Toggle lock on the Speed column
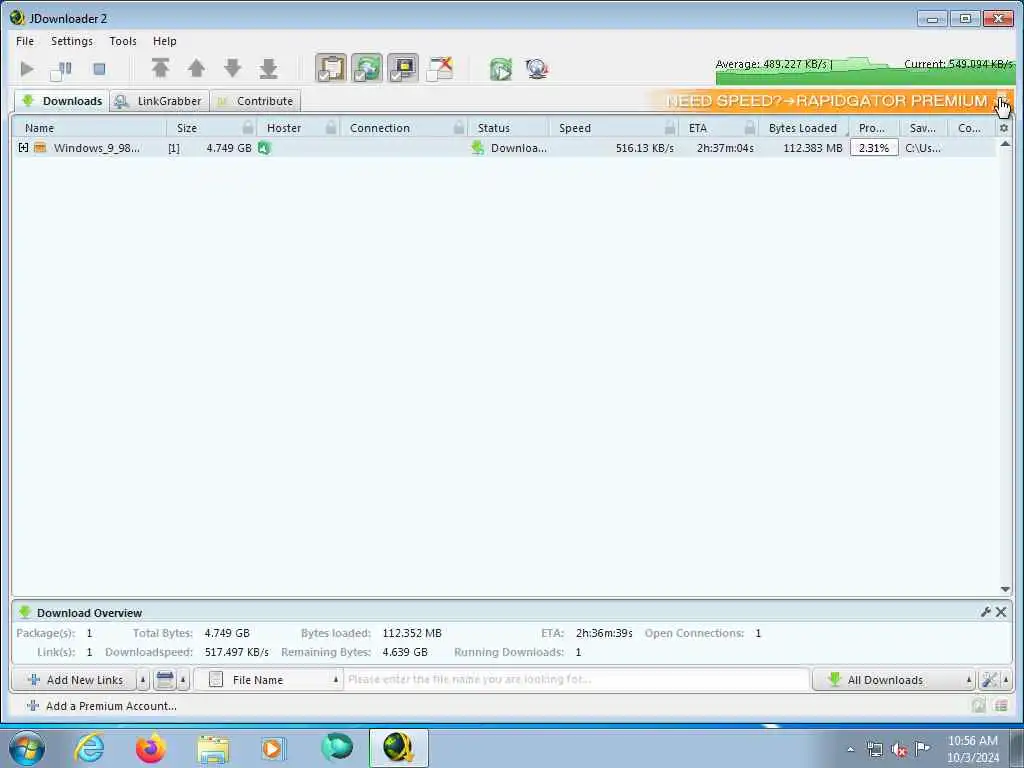1024x768 pixels. pos(670,128)
